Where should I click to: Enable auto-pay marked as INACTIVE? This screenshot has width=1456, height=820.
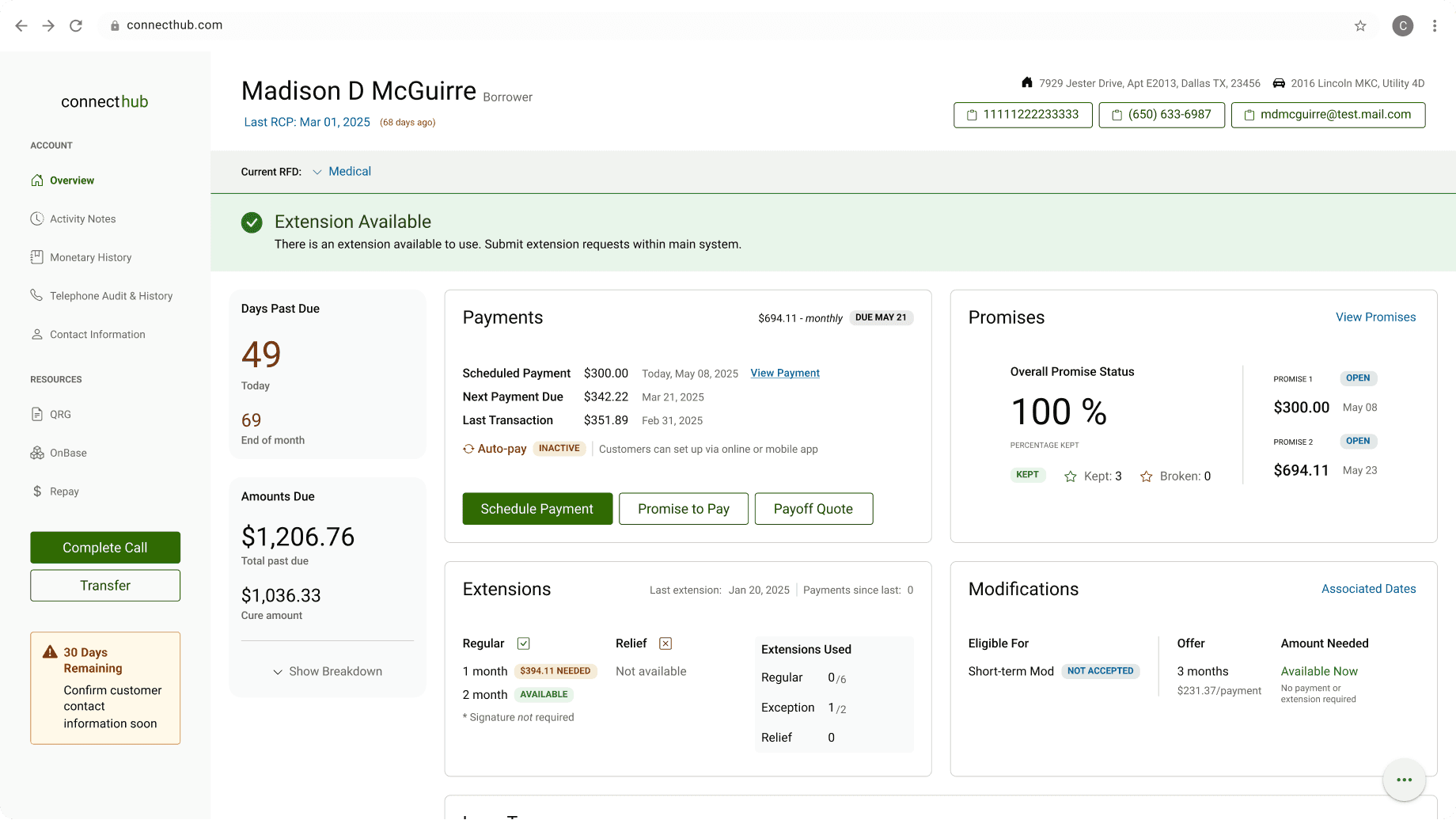click(559, 448)
